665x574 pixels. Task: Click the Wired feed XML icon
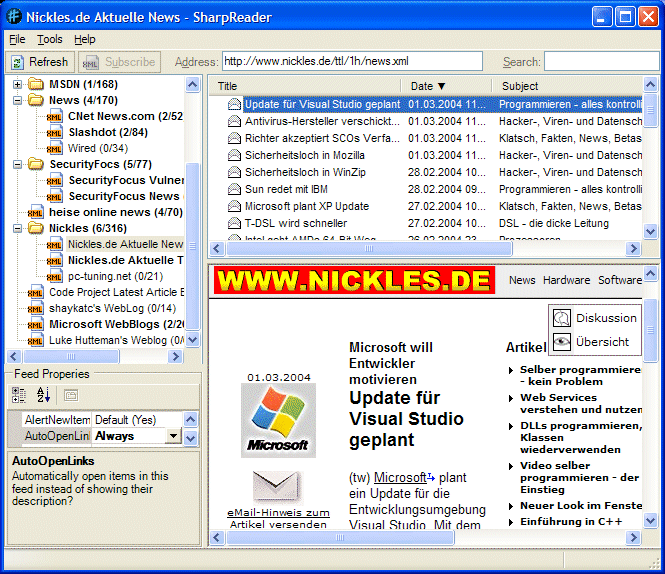pyautogui.click(x=54, y=148)
